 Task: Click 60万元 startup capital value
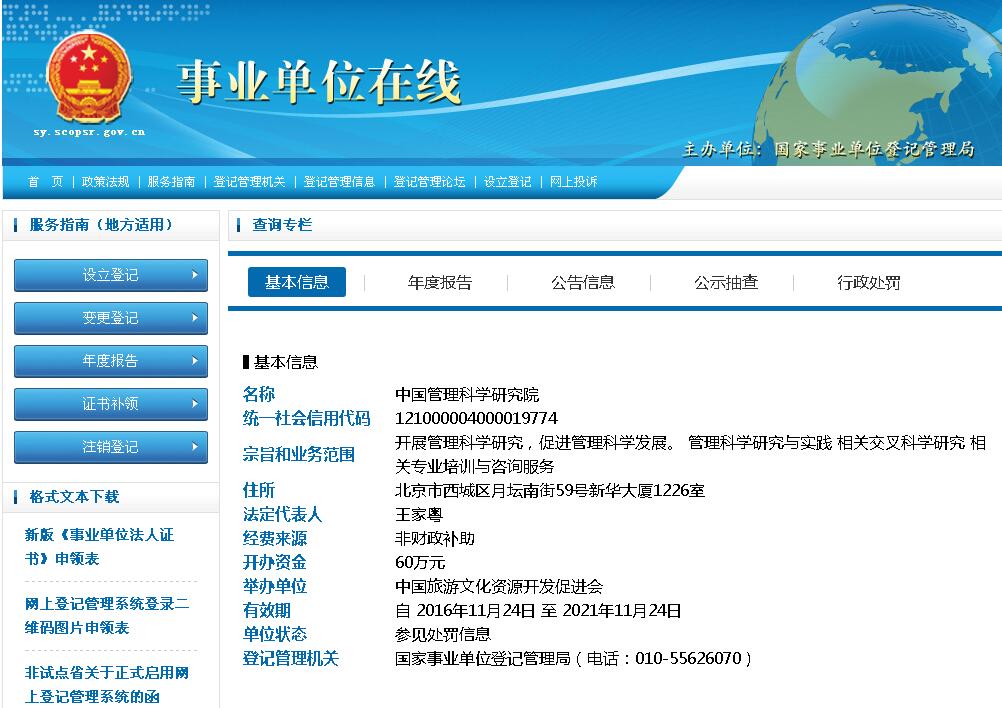(x=420, y=562)
